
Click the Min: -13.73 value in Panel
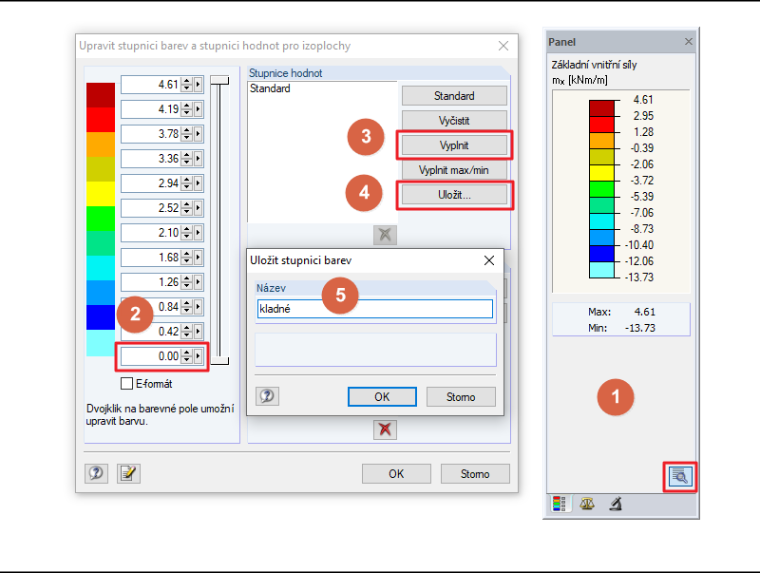(640, 328)
